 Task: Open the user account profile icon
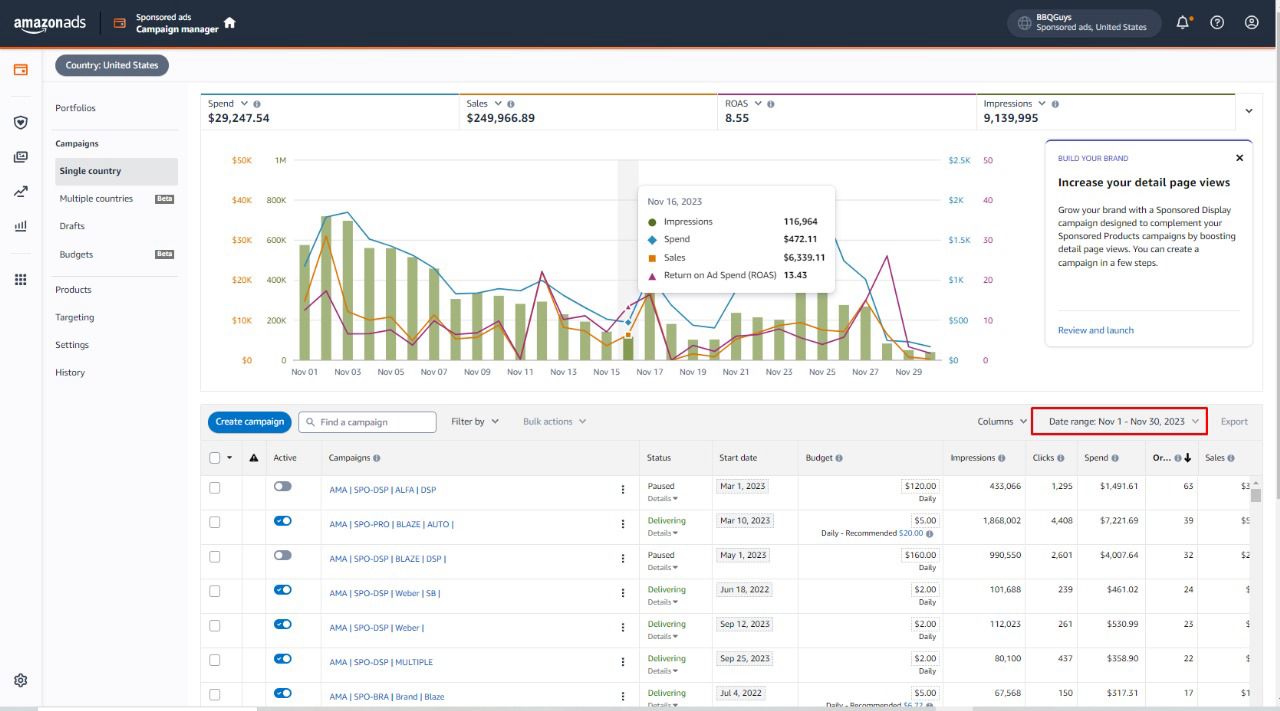1251,22
